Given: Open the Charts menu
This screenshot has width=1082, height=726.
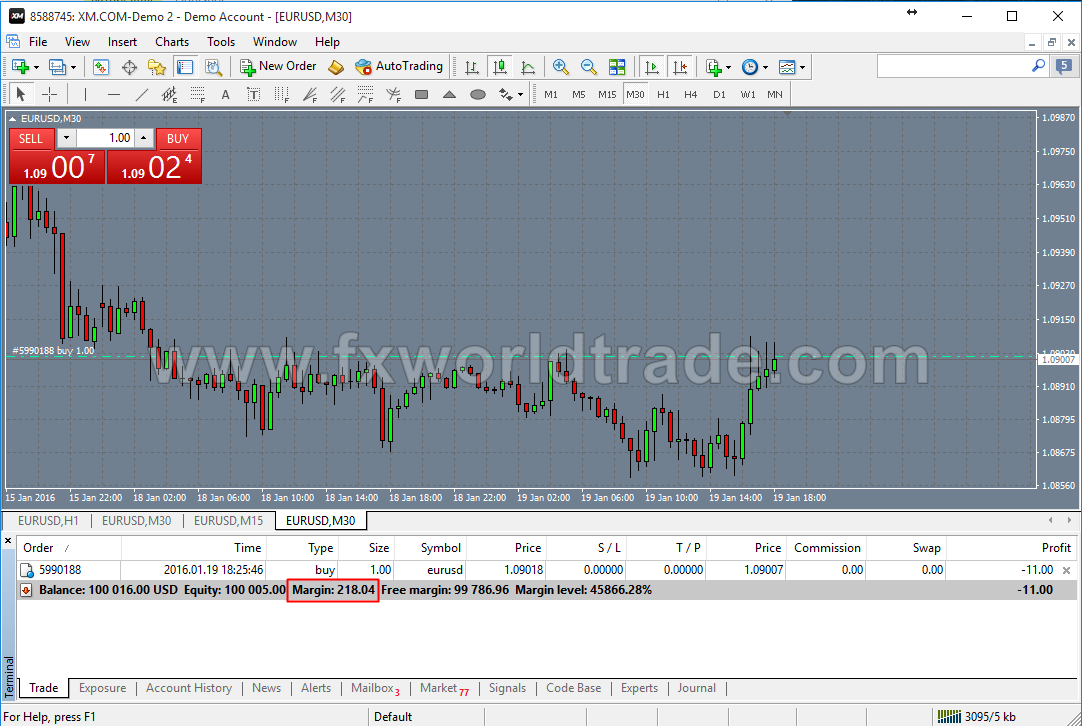Looking at the screenshot, I should coord(172,41).
